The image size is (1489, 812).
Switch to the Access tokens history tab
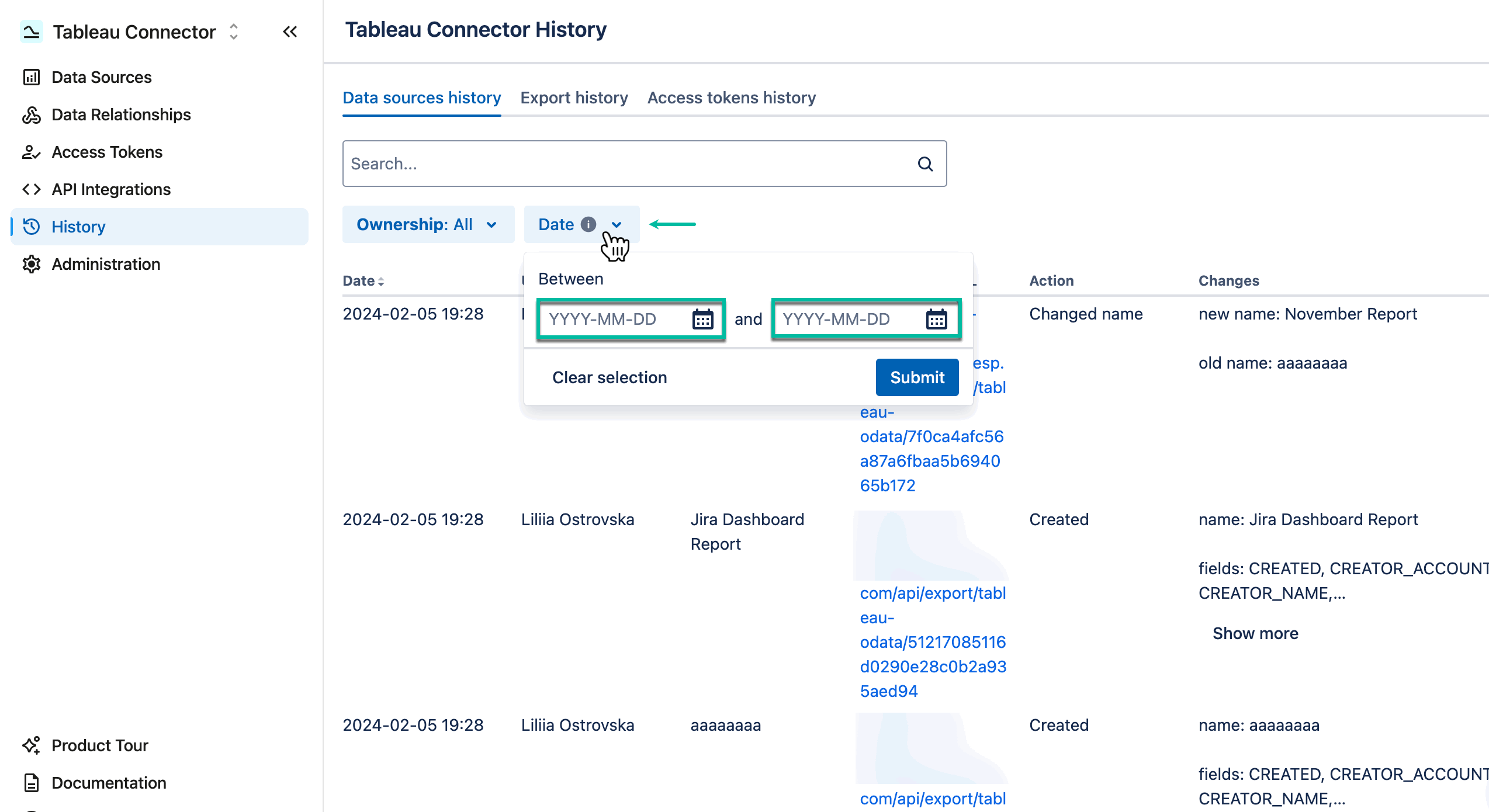tap(731, 98)
